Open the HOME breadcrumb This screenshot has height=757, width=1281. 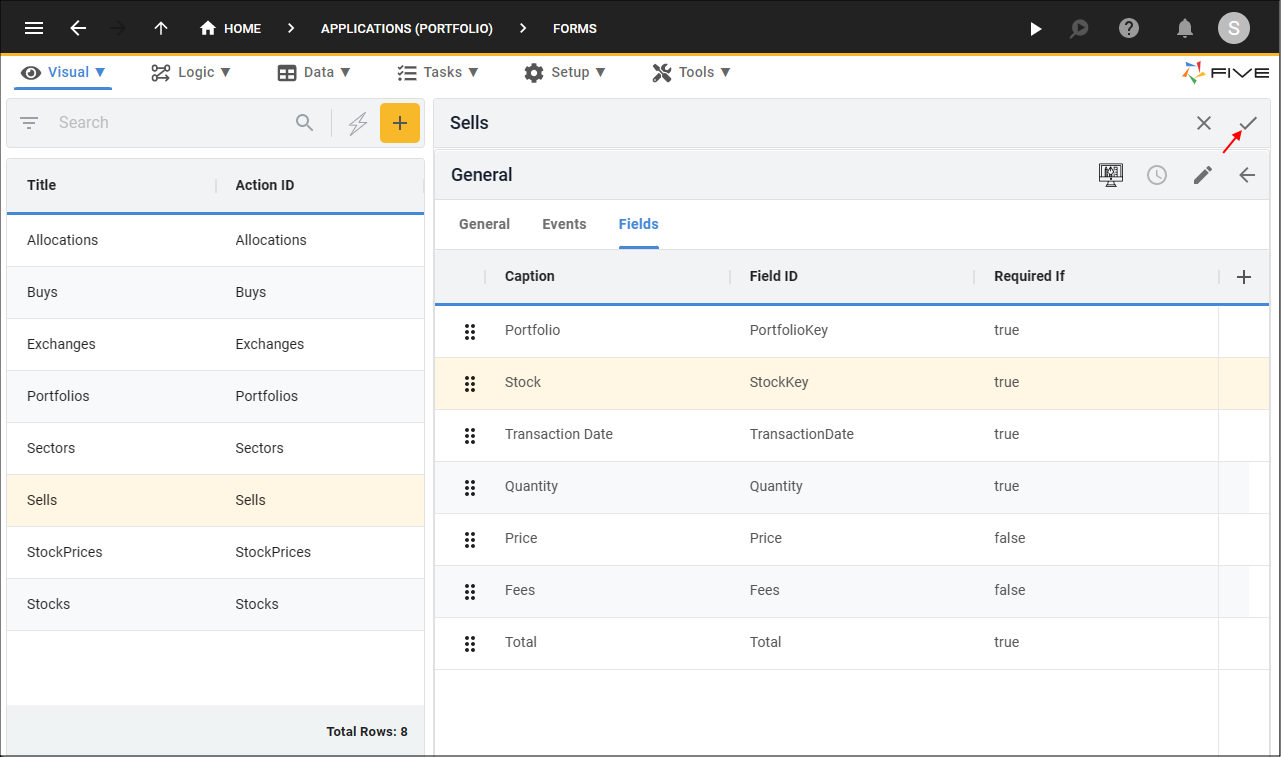click(x=231, y=28)
